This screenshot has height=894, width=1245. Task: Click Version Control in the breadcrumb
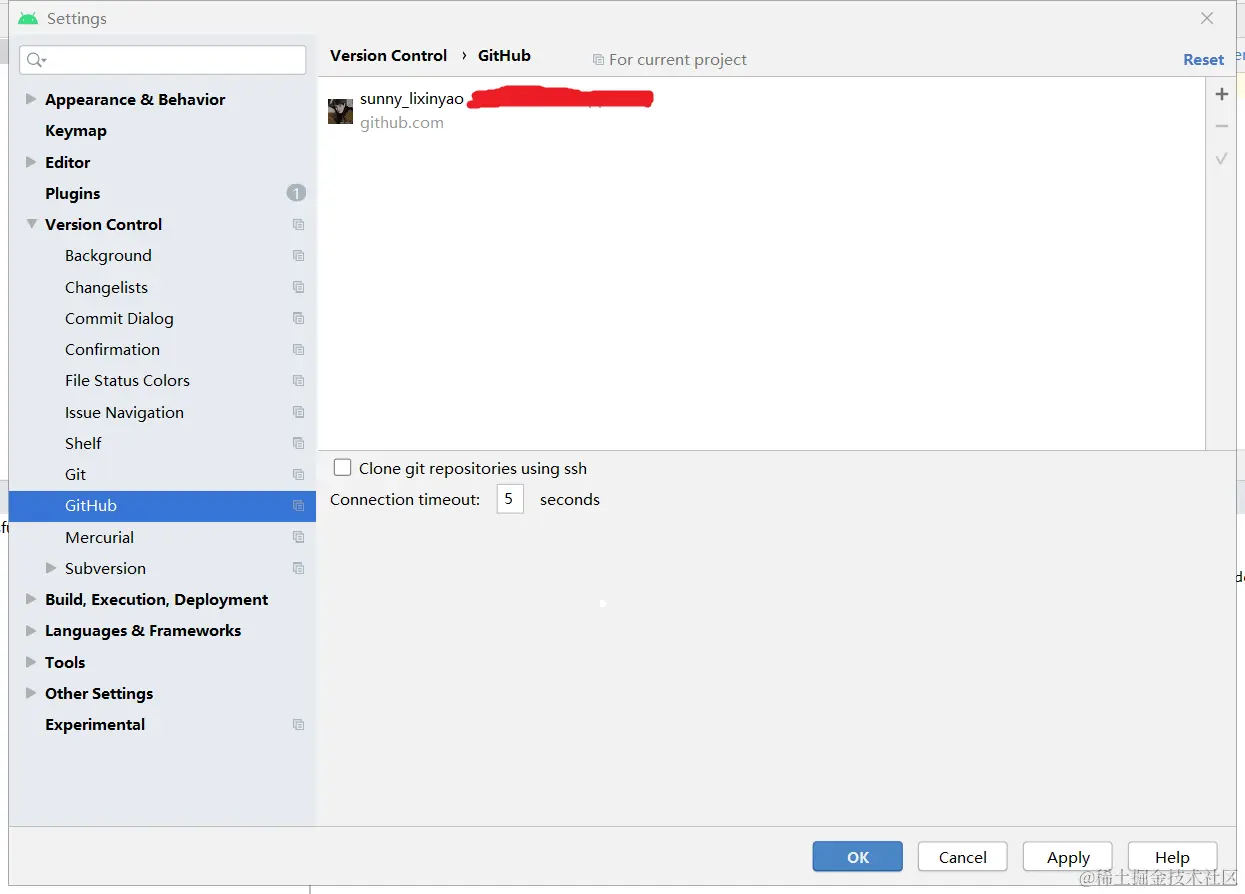tap(388, 56)
